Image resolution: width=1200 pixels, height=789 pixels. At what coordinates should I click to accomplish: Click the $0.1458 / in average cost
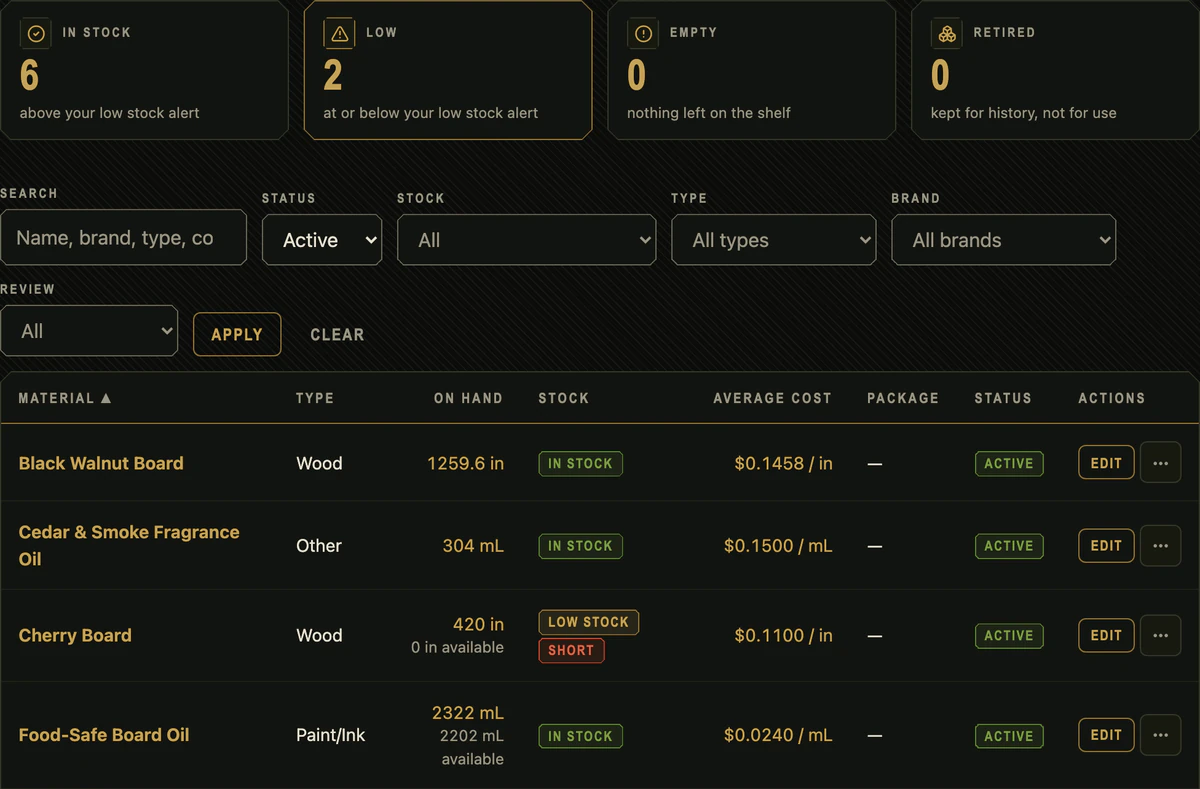783,463
